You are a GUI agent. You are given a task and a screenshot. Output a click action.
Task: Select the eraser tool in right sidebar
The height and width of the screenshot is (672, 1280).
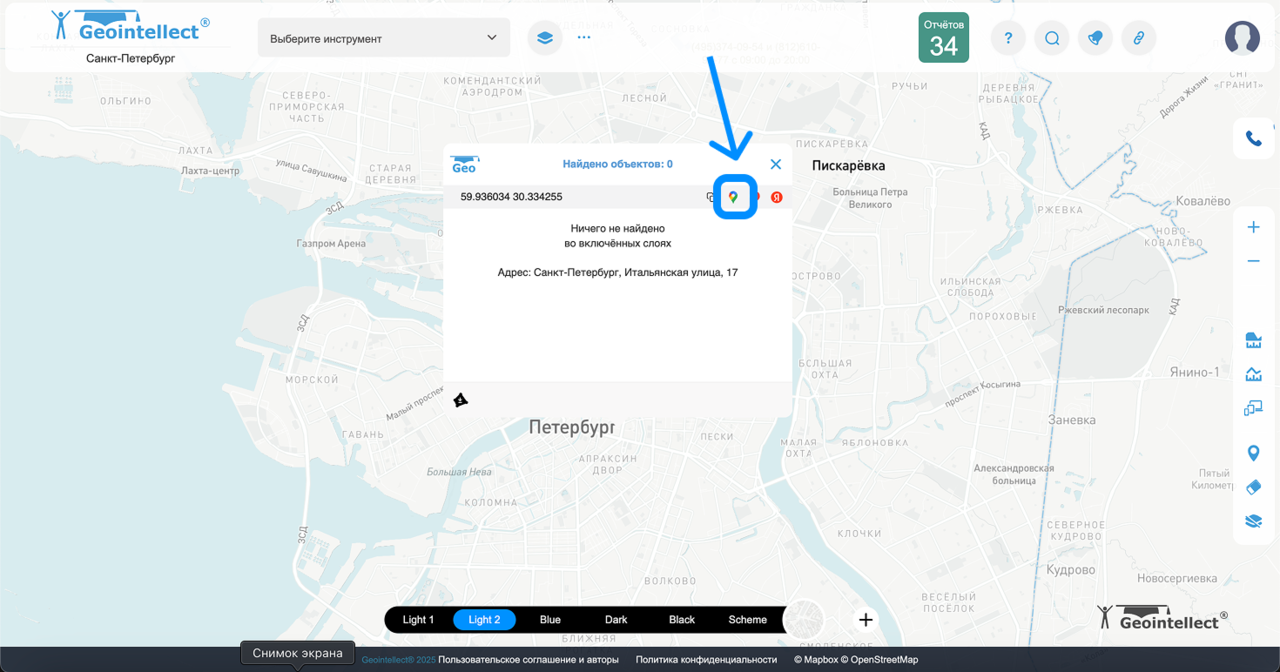(1253, 487)
